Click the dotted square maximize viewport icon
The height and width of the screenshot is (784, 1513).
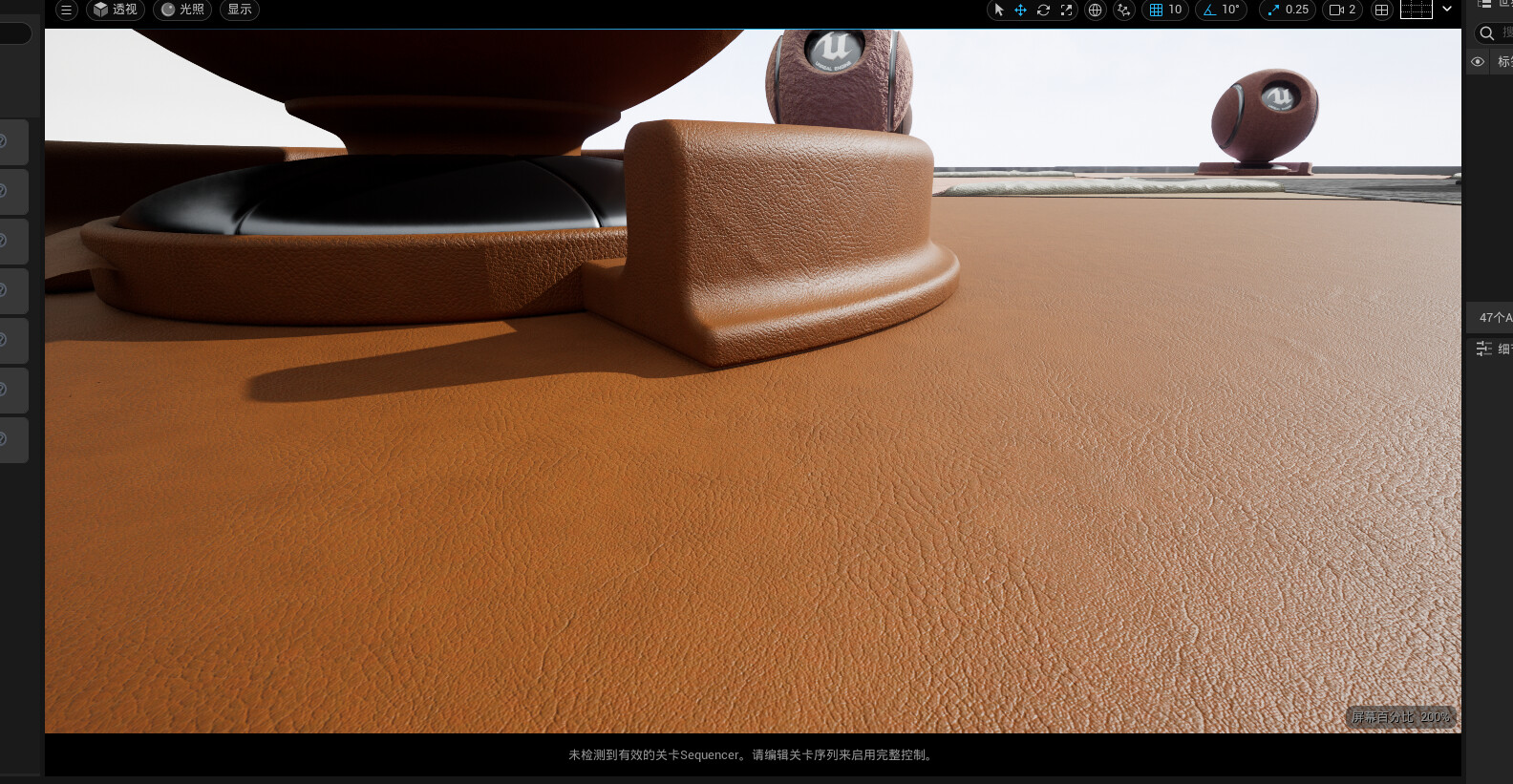click(x=1417, y=10)
